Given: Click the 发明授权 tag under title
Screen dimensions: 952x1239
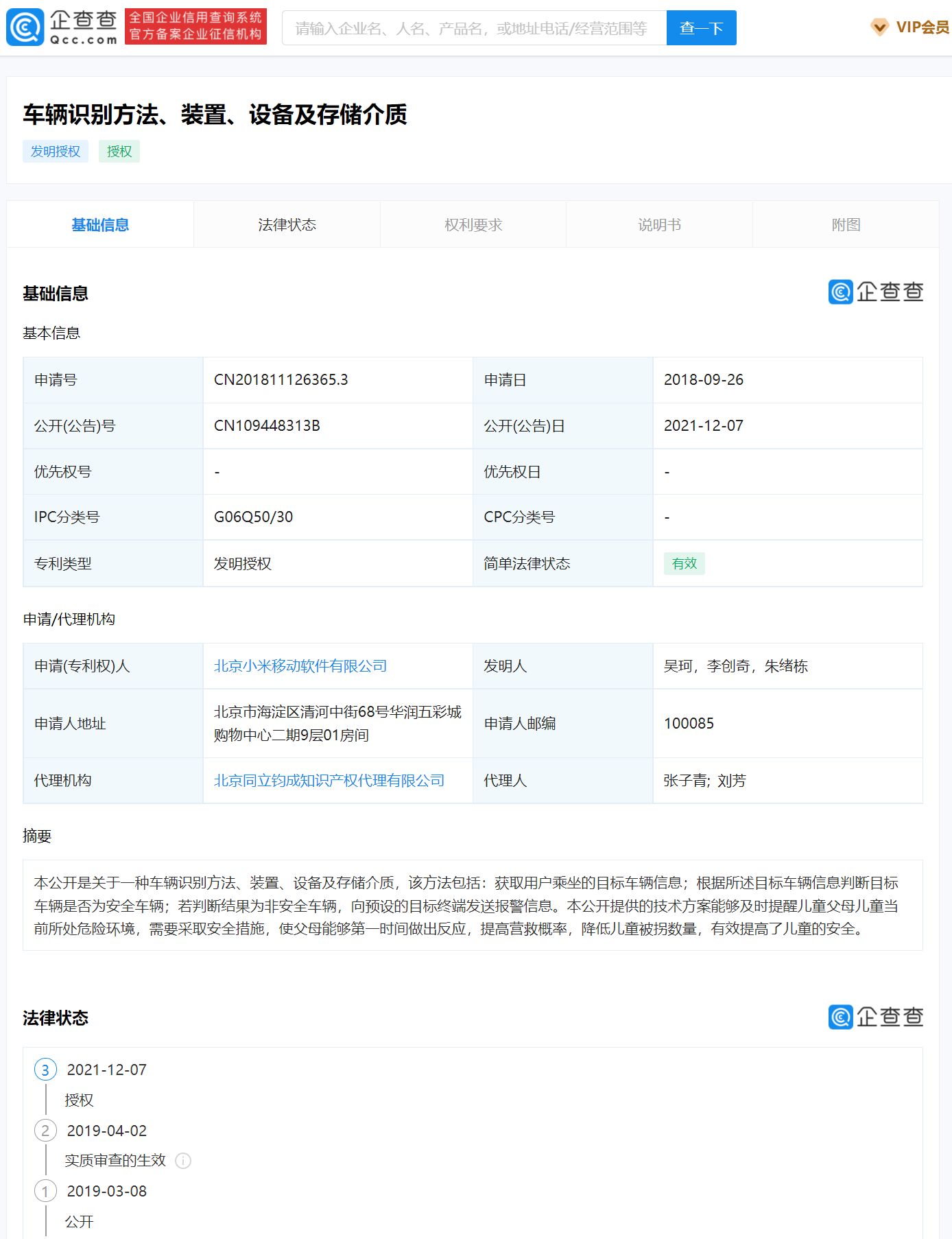Looking at the screenshot, I should click(x=56, y=152).
